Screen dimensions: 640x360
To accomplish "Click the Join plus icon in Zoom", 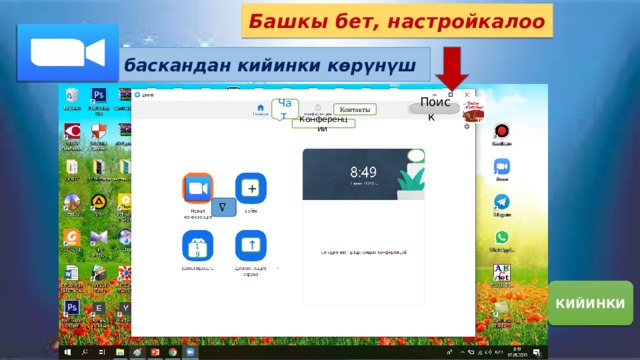I will pos(251,188).
